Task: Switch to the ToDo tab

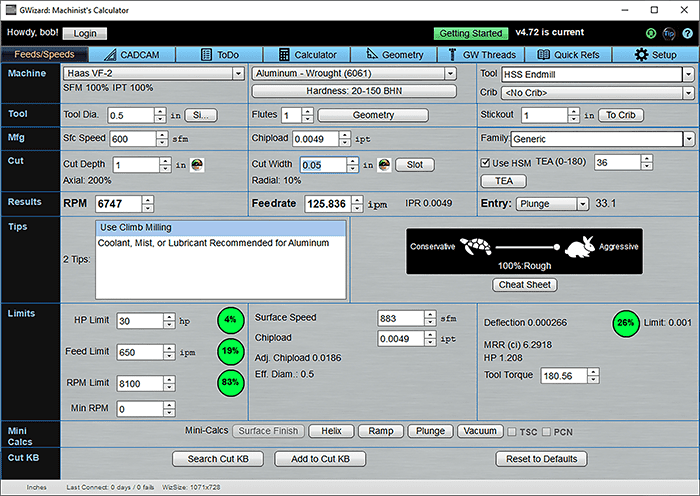Action: pyautogui.click(x=219, y=54)
